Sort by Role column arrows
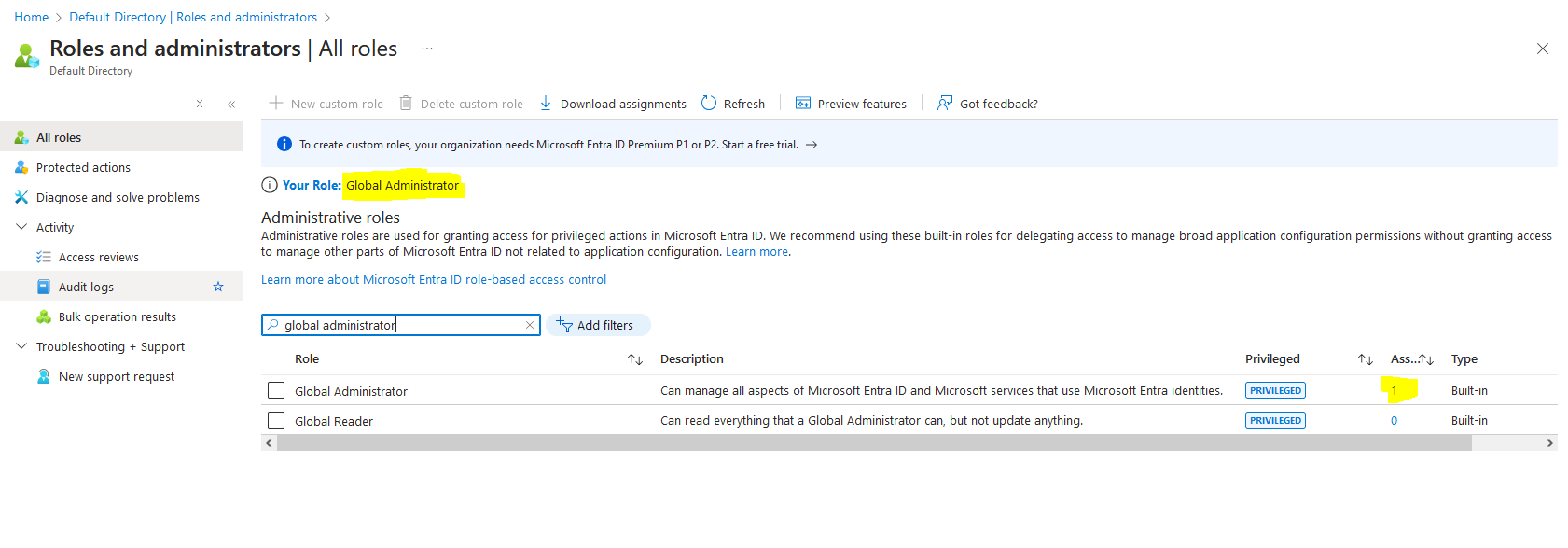The height and width of the screenshot is (548, 1568). click(x=635, y=359)
